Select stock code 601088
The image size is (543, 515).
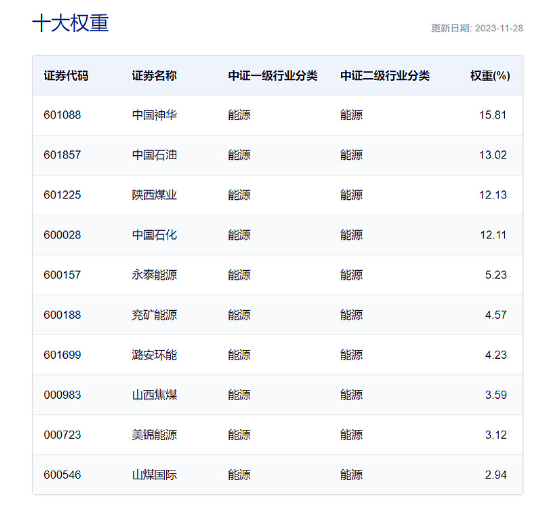(x=62, y=115)
